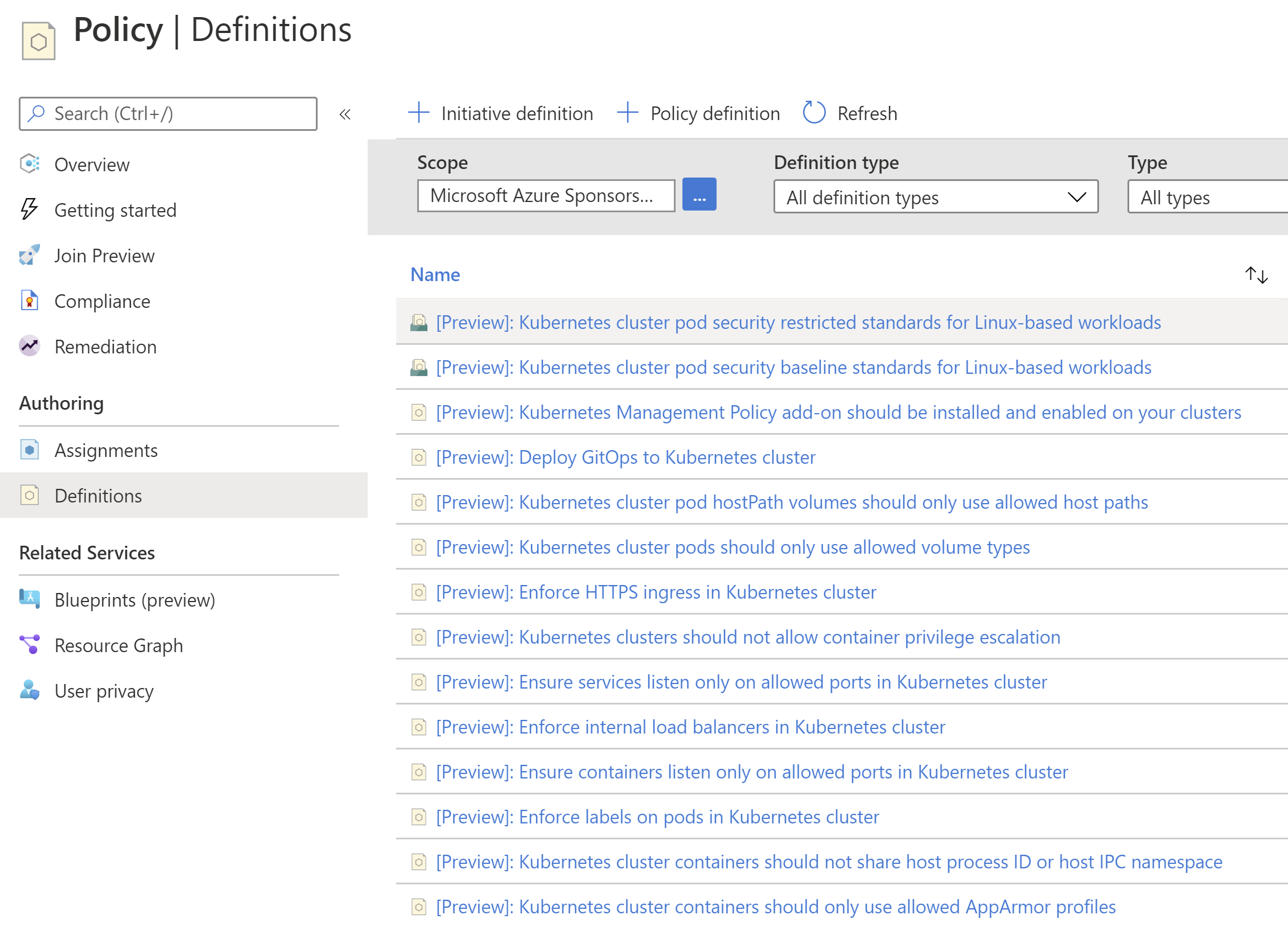Open Ensure services listen on allowed ports policy
The image size is (1288, 927).
[x=742, y=682]
